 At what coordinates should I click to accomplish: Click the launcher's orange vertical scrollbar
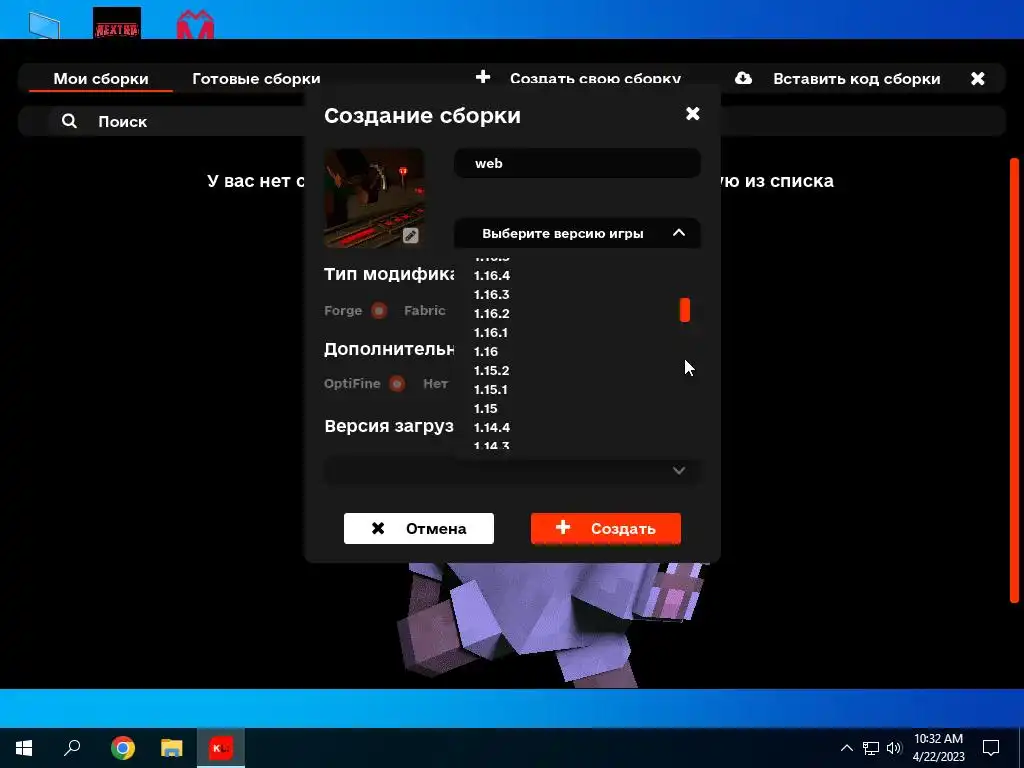click(1014, 380)
